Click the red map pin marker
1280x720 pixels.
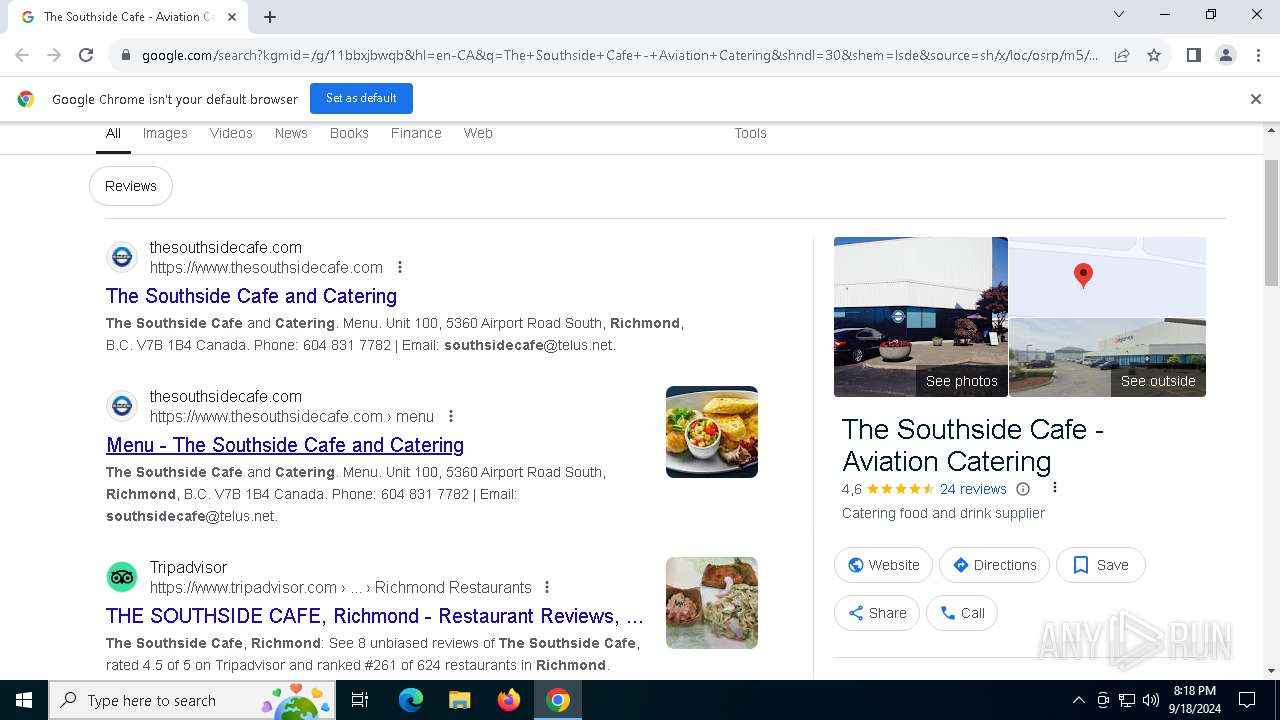[x=1083, y=276]
